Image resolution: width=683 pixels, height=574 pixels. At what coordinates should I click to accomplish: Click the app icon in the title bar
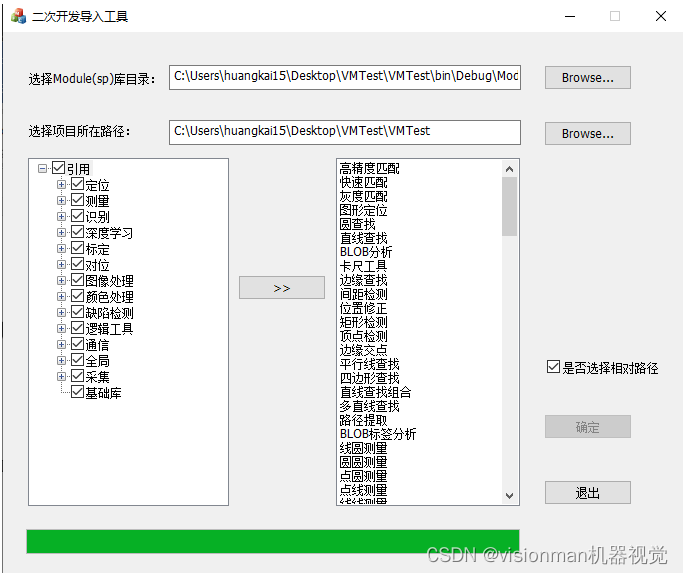(x=18, y=16)
